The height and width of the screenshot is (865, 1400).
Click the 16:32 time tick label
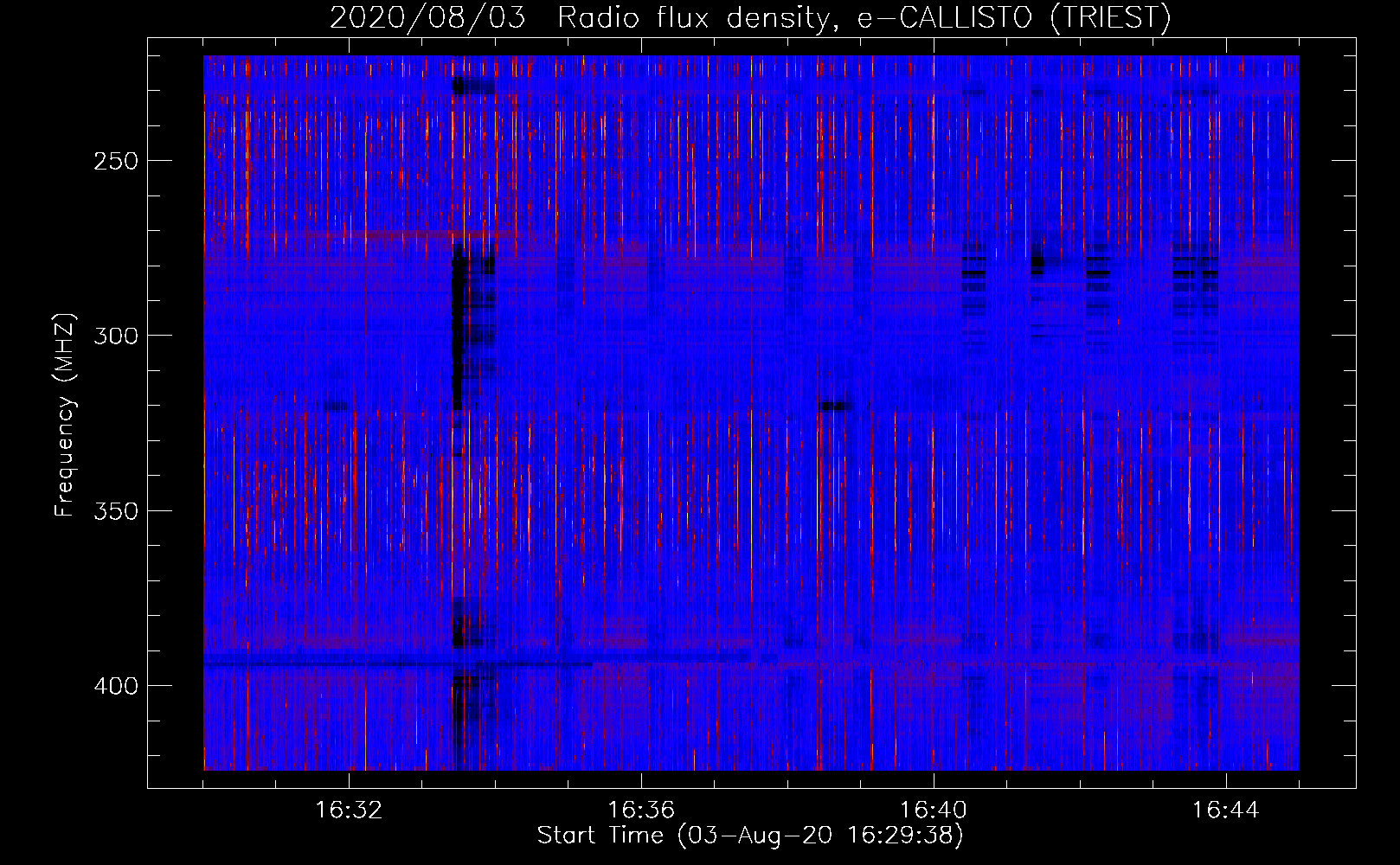pyautogui.click(x=349, y=811)
